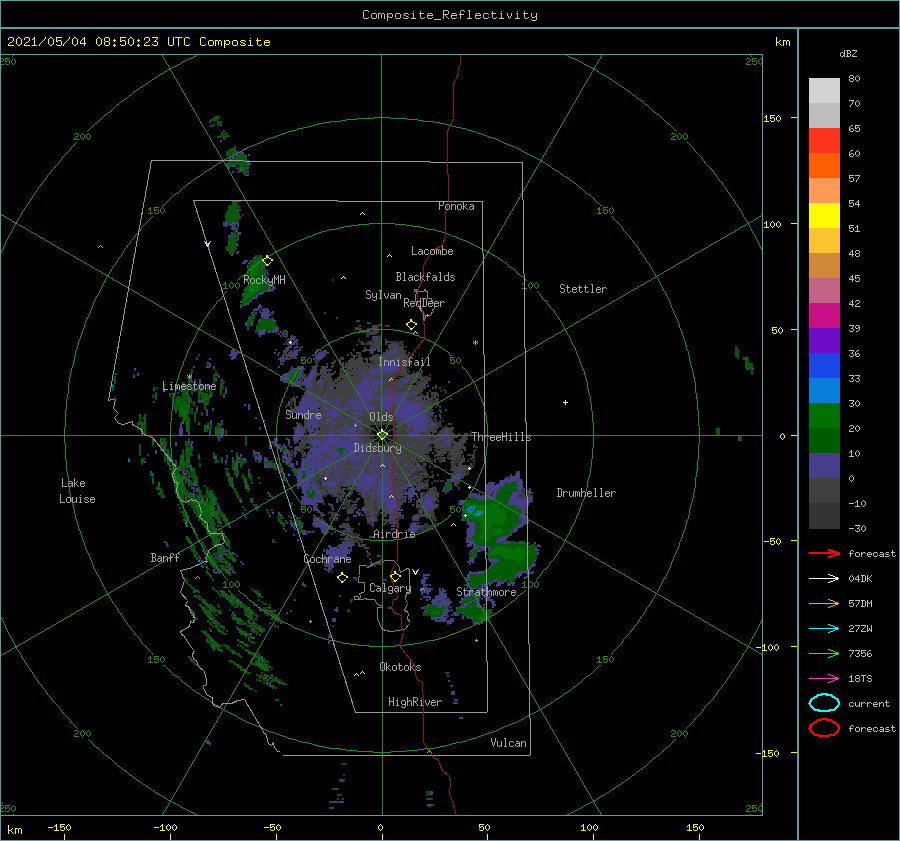Click the HighRiver label
Screen dimensions: 900x841
pyautogui.click(x=415, y=702)
